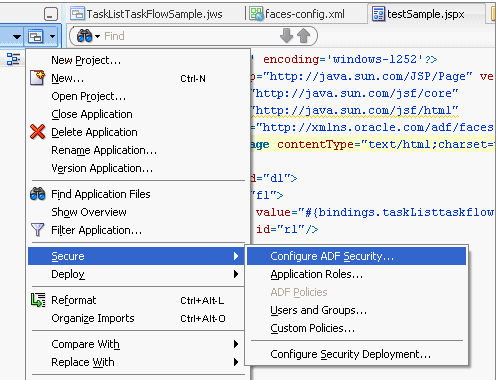Screen dimensions: 501x380
Task: Choose Version Application menu item
Action: pyautogui.click(x=137, y=168)
